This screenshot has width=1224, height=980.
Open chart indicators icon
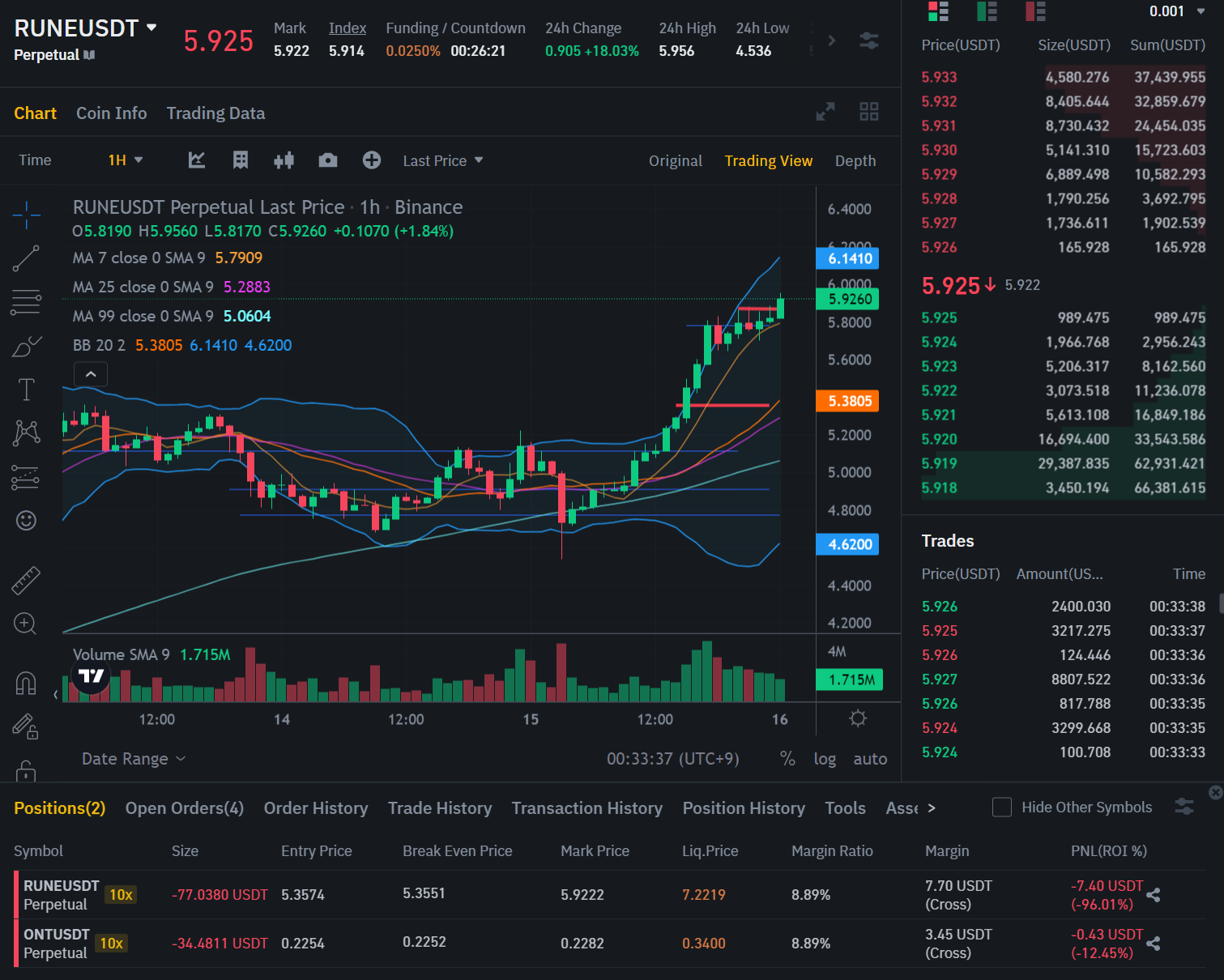(197, 160)
